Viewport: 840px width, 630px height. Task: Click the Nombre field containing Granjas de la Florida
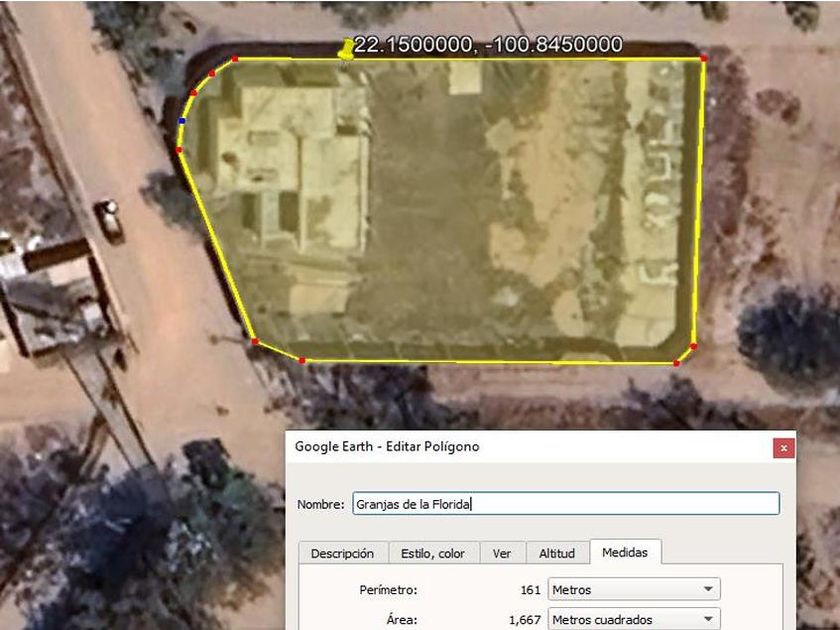point(566,504)
